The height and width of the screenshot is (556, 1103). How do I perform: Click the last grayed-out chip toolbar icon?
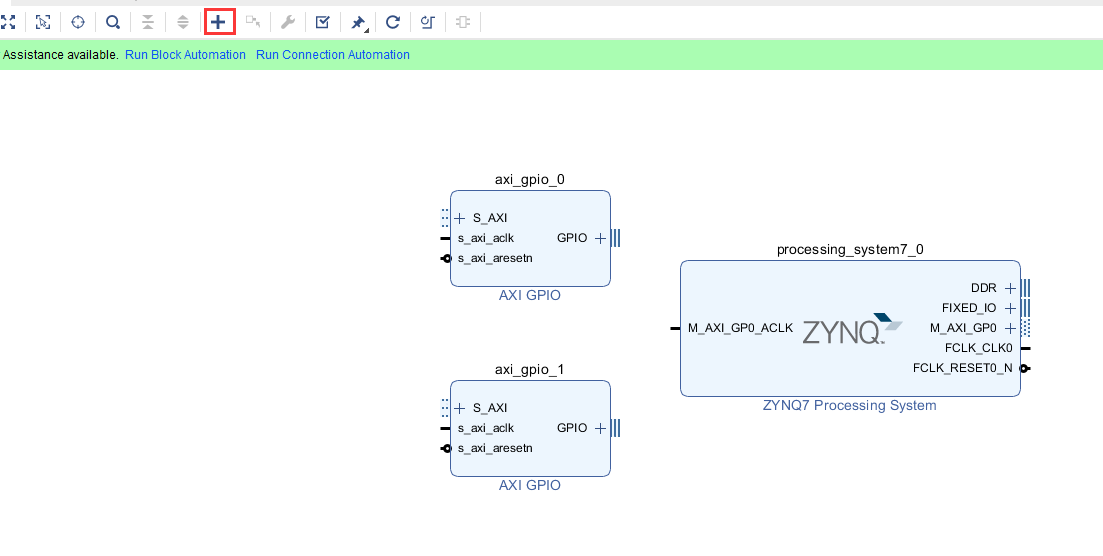pyautogui.click(x=462, y=23)
